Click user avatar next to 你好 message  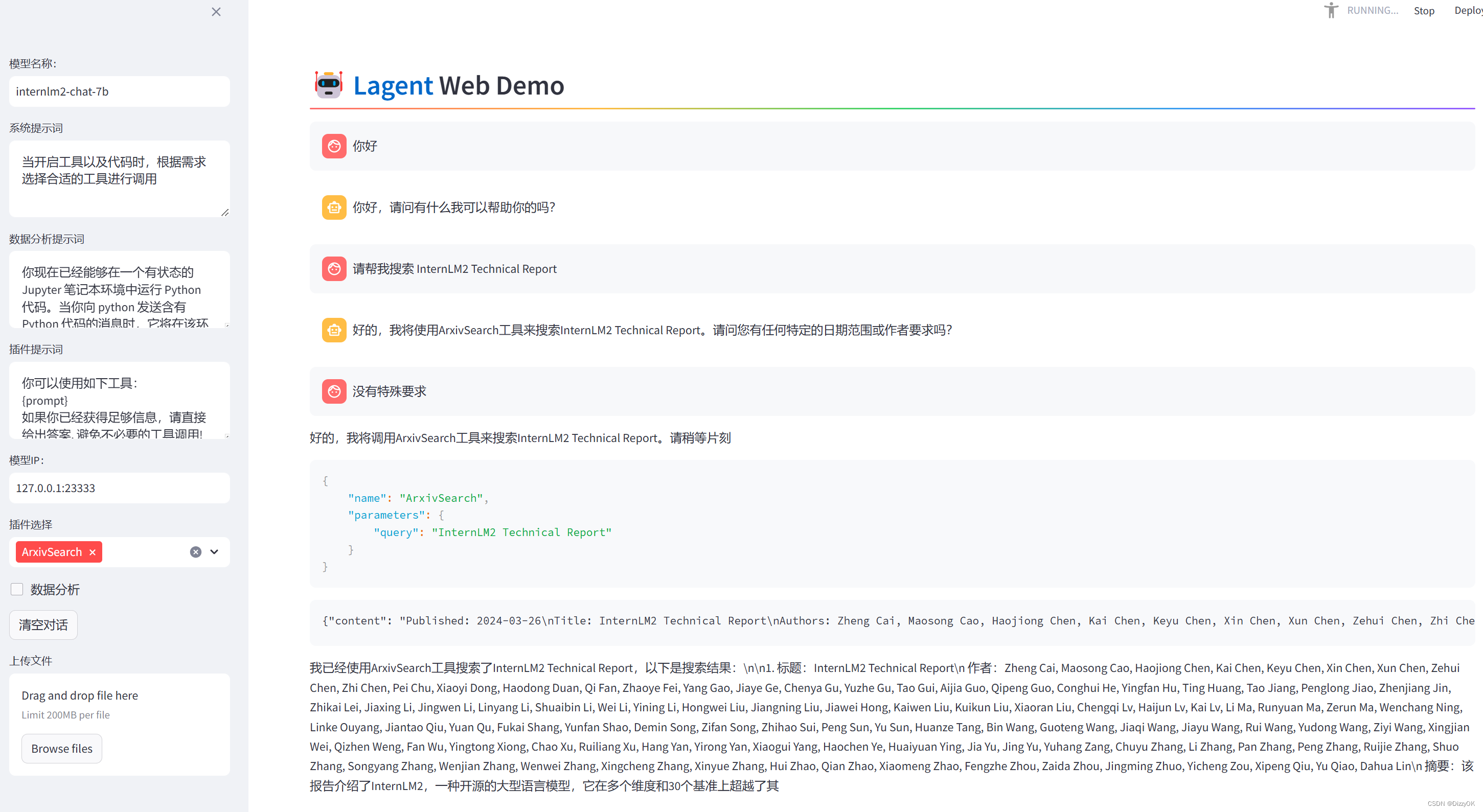coord(334,146)
